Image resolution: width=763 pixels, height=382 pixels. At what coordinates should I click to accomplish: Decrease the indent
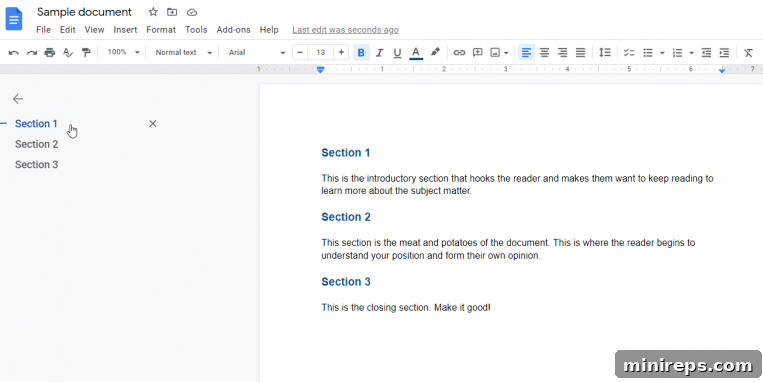(x=706, y=53)
